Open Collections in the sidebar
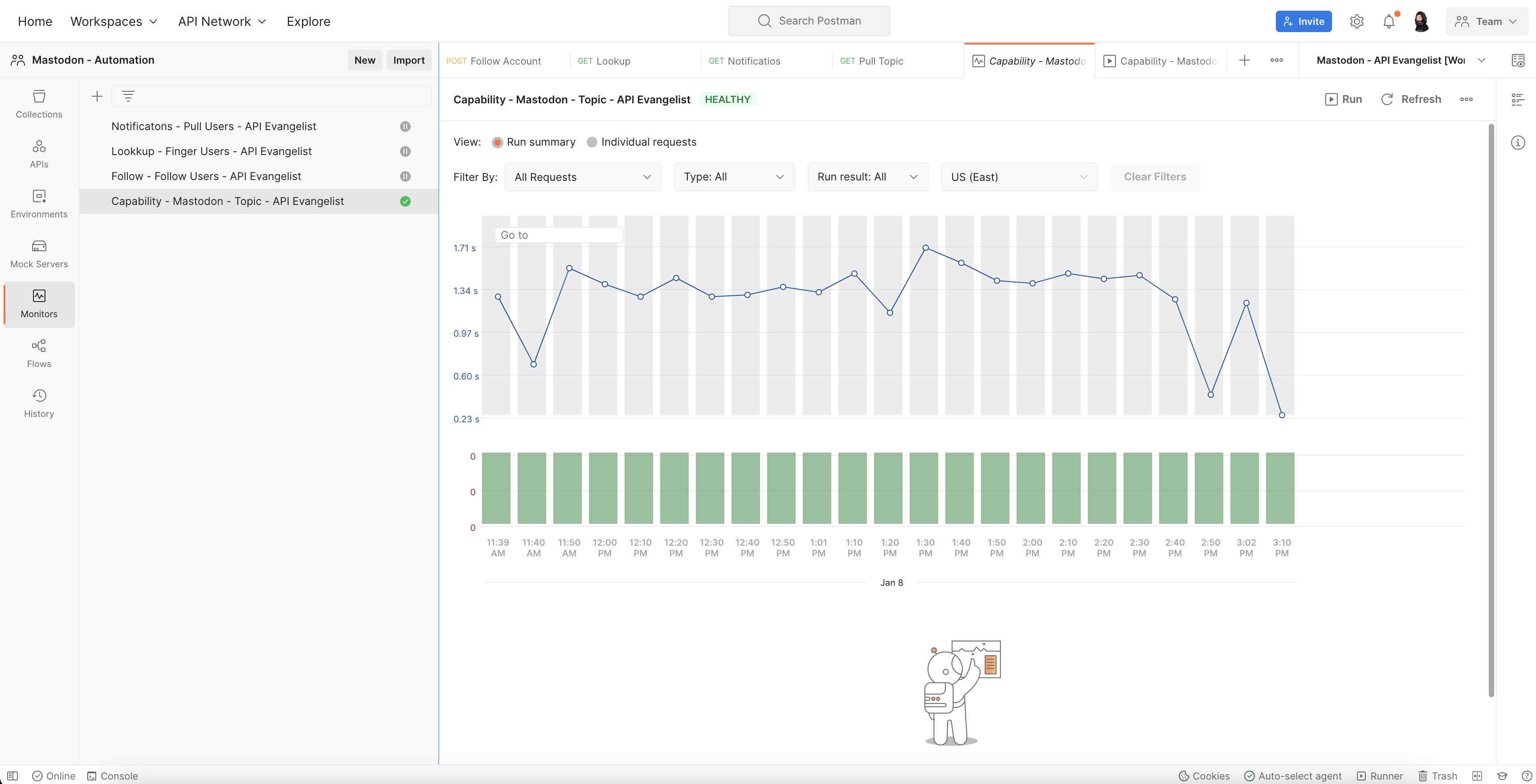The height and width of the screenshot is (784, 1536). (x=39, y=104)
